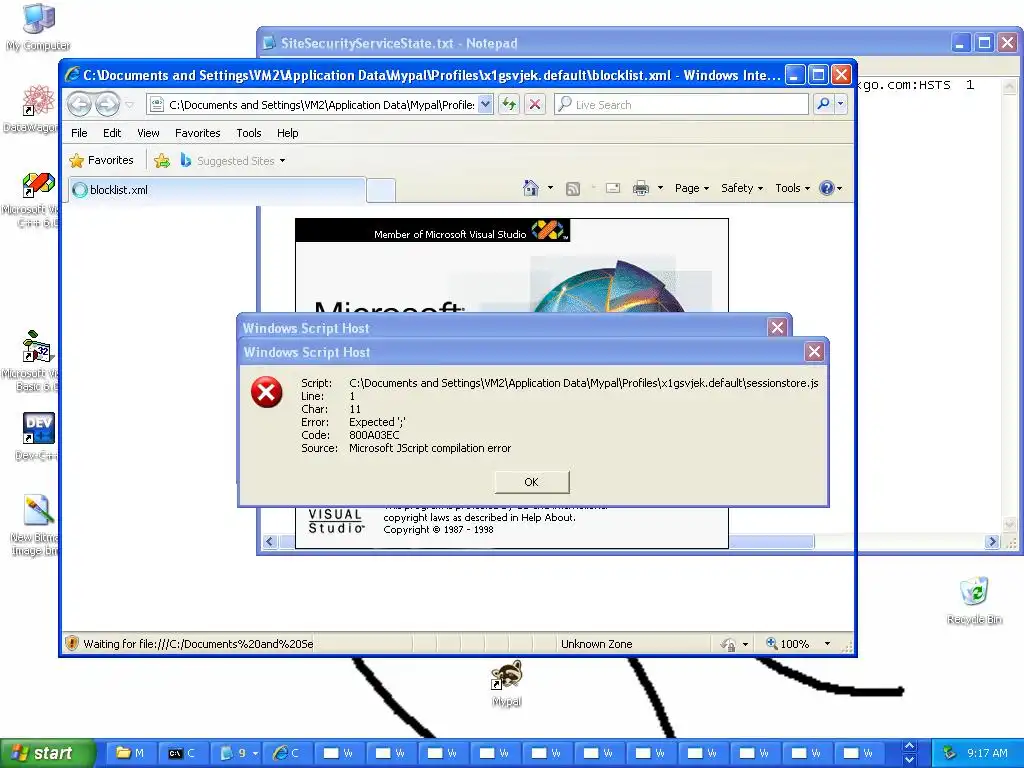The width and height of the screenshot is (1024, 768).
Task: Click OK in Windows Script Host dialog
Action: click(x=532, y=481)
